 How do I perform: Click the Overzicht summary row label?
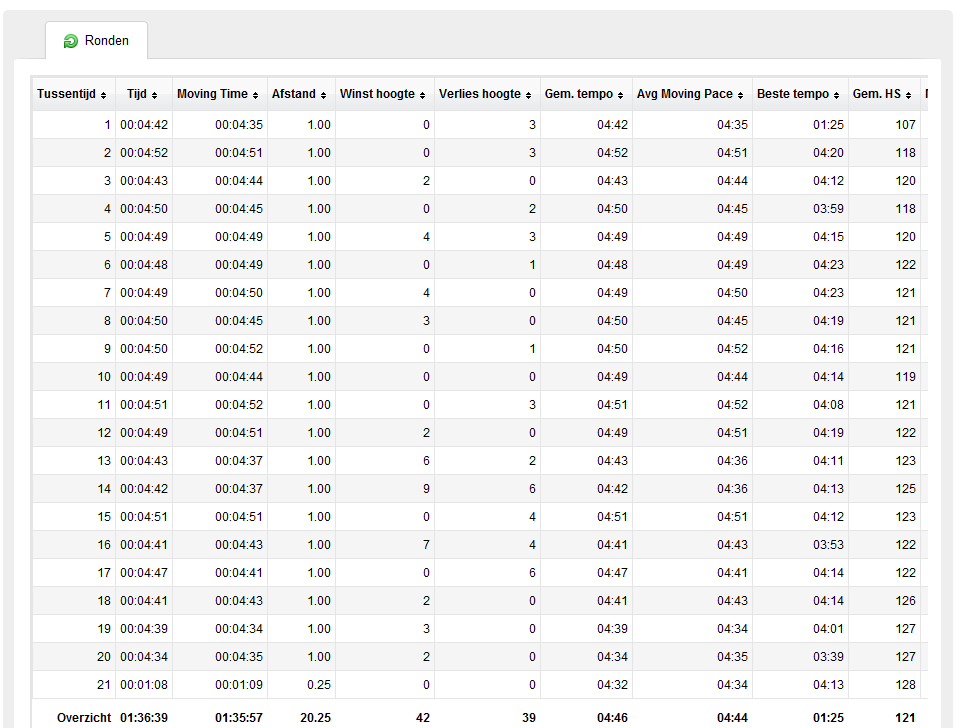[84, 719]
